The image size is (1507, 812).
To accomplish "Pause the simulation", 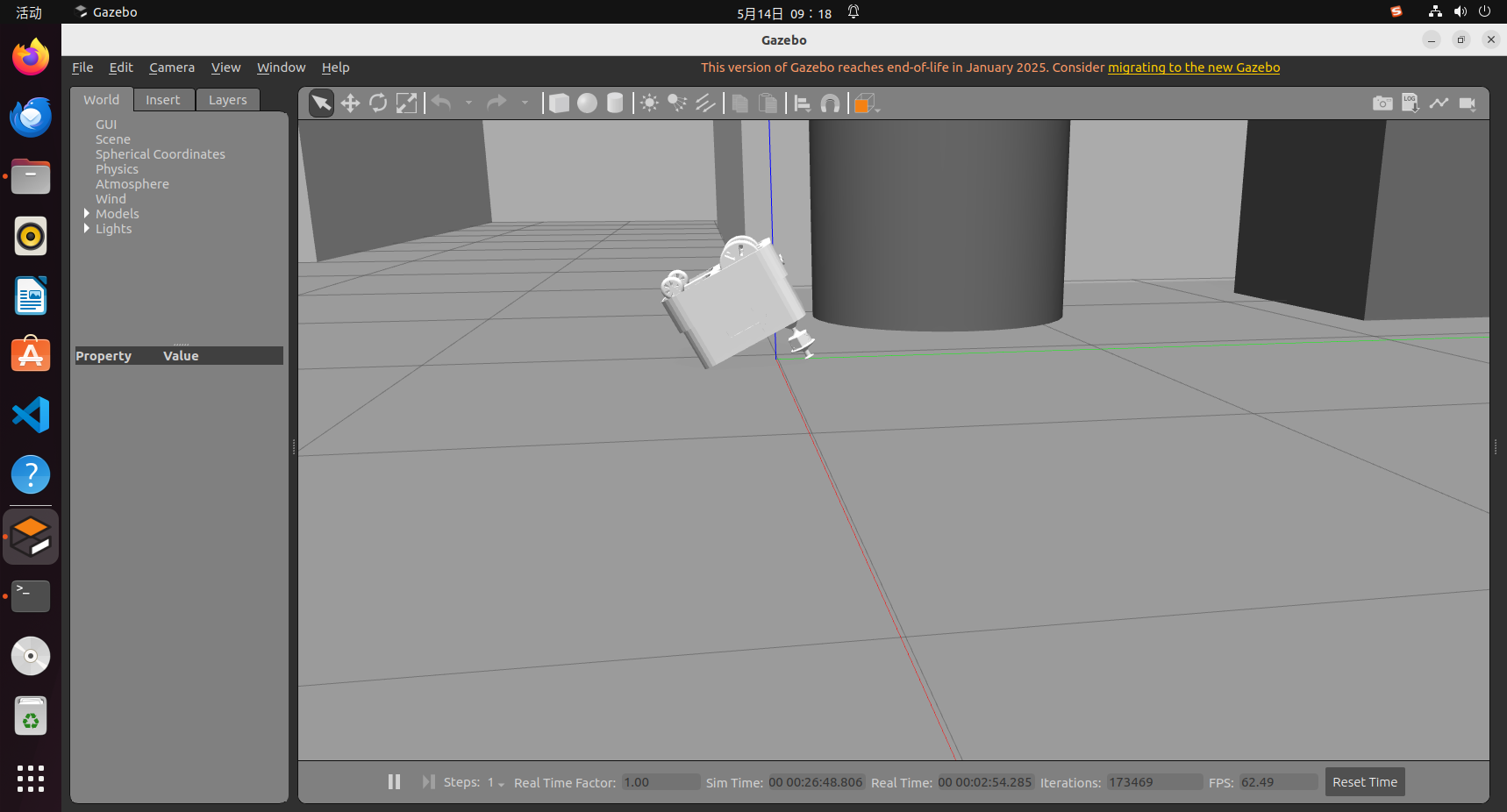I will click(394, 781).
